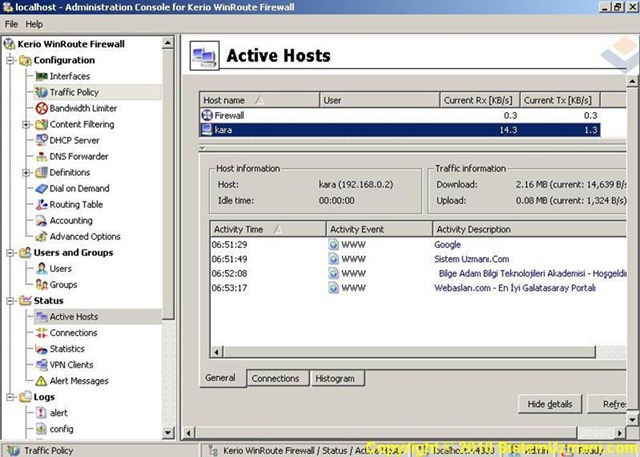Click the Connections tree icon
Image resolution: width=640 pixels, height=457 pixels.
[41, 333]
